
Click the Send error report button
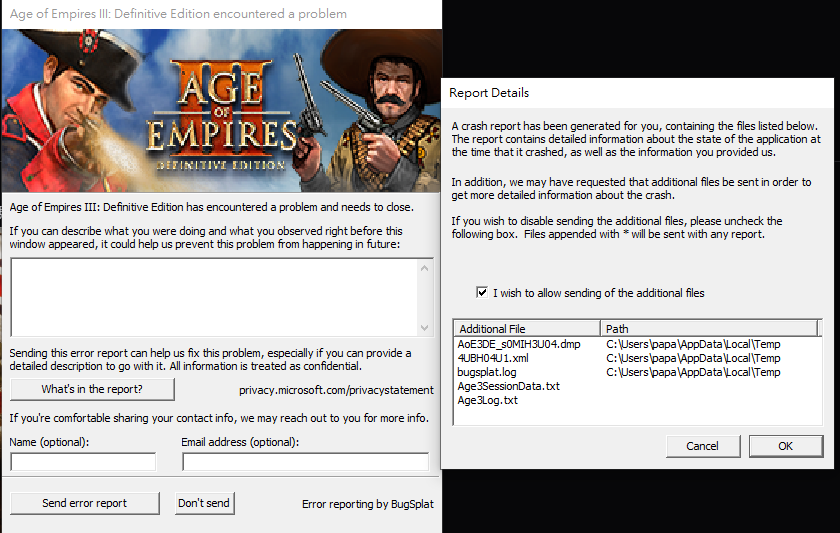[x=85, y=503]
